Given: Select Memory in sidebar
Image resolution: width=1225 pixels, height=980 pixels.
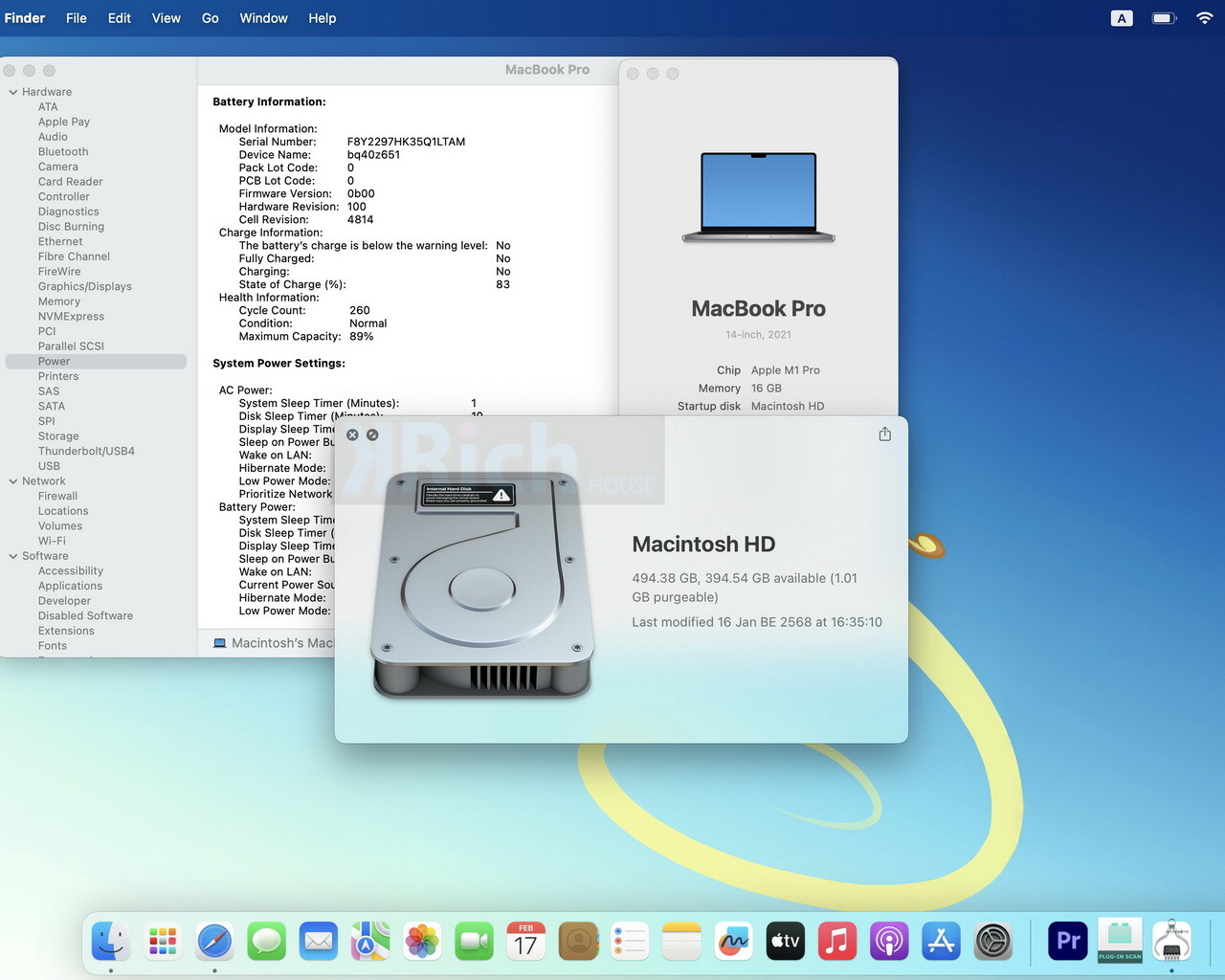Looking at the screenshot, I should (59, 301).
